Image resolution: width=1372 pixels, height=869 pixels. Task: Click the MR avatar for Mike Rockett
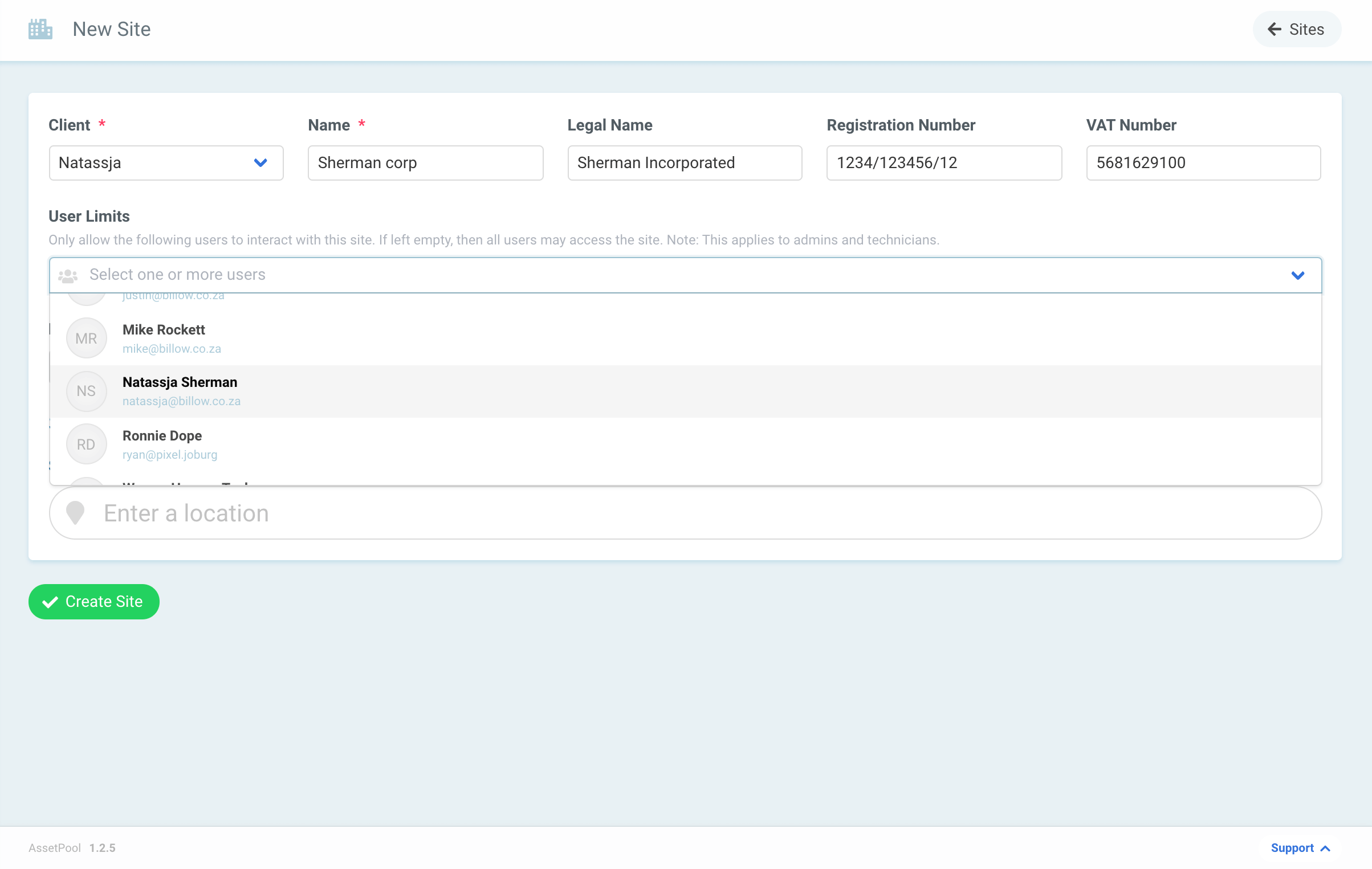click(x=86, y=338)
